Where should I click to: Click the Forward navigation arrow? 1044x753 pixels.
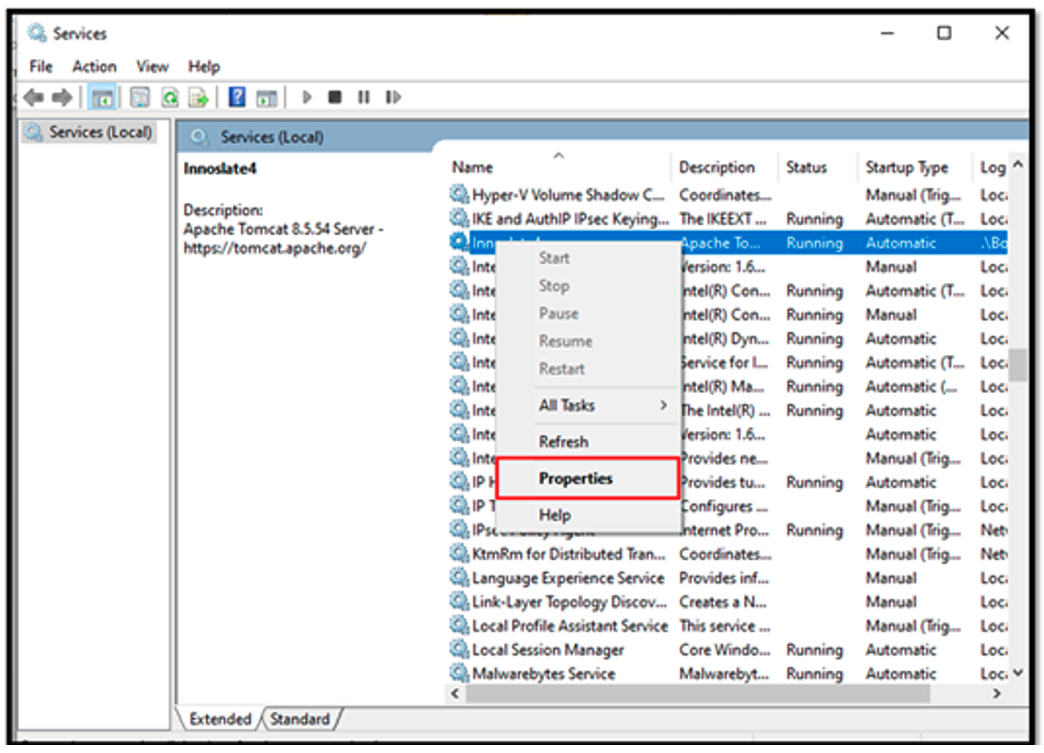click(60, 96)
